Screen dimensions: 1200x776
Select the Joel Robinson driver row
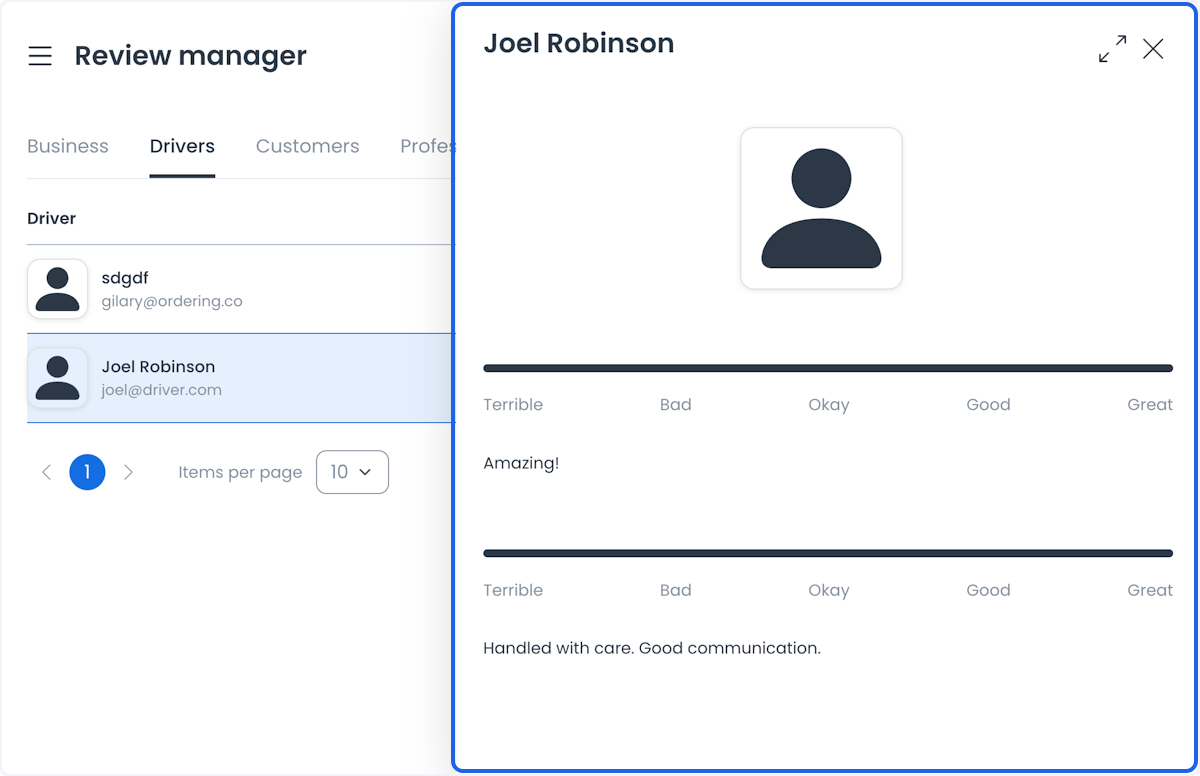point(241,378)
